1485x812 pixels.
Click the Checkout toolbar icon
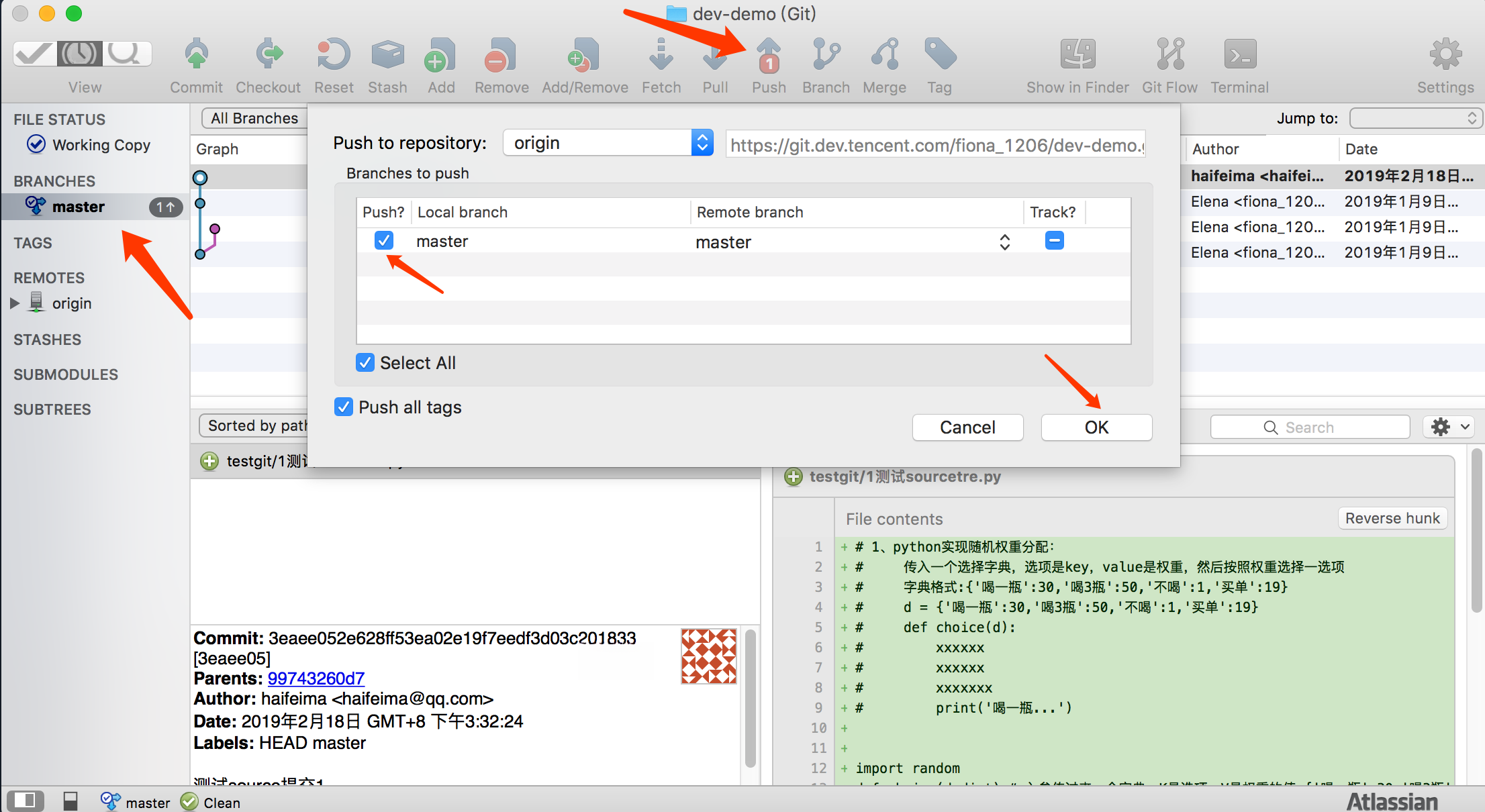269,66
